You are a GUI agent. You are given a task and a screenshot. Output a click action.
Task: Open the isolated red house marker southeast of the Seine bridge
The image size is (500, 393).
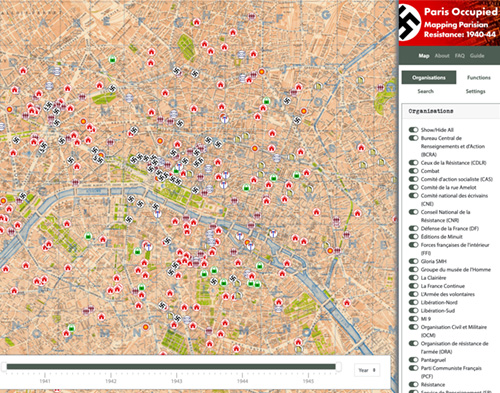[347, 303]
